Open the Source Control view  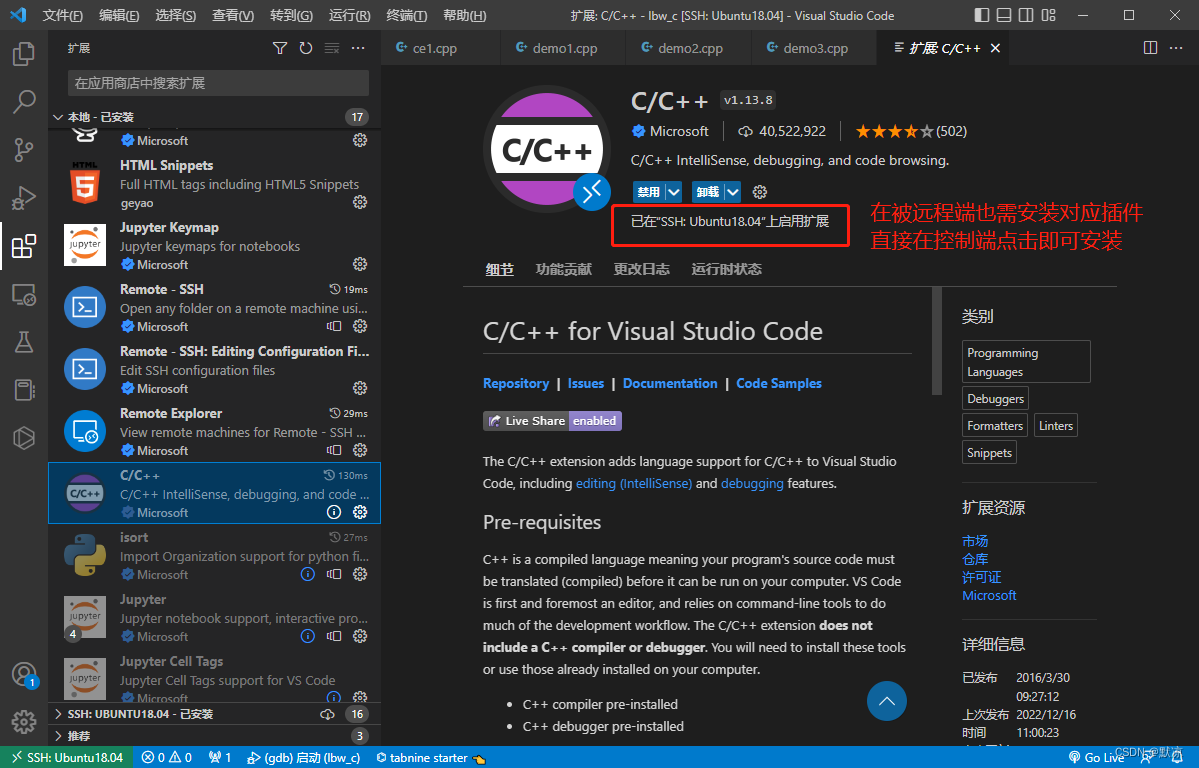[x=23, y=150]
